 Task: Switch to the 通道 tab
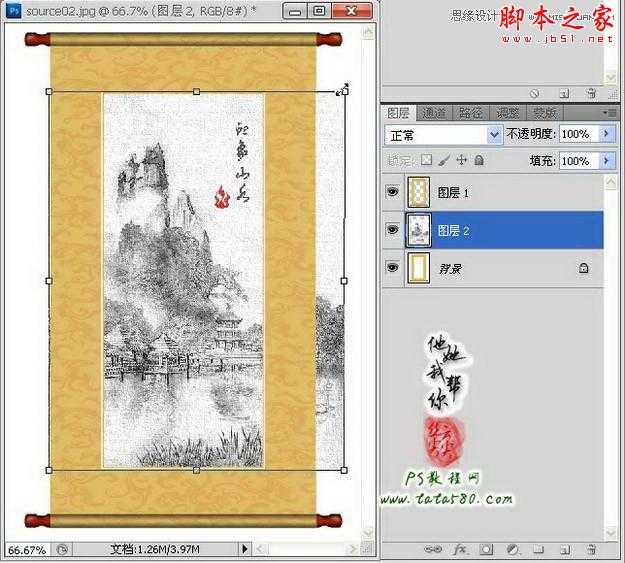434,113
